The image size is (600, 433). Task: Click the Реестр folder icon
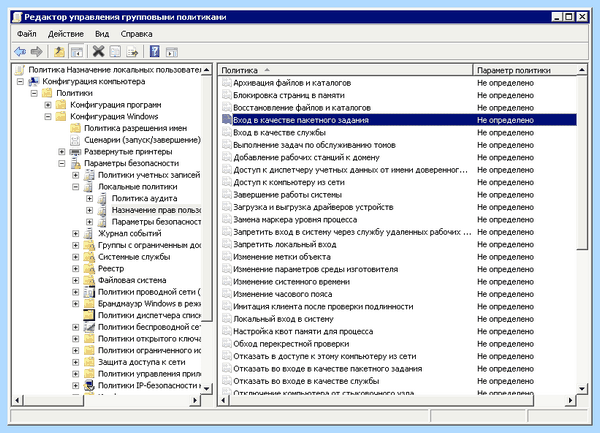coord(89,269)
